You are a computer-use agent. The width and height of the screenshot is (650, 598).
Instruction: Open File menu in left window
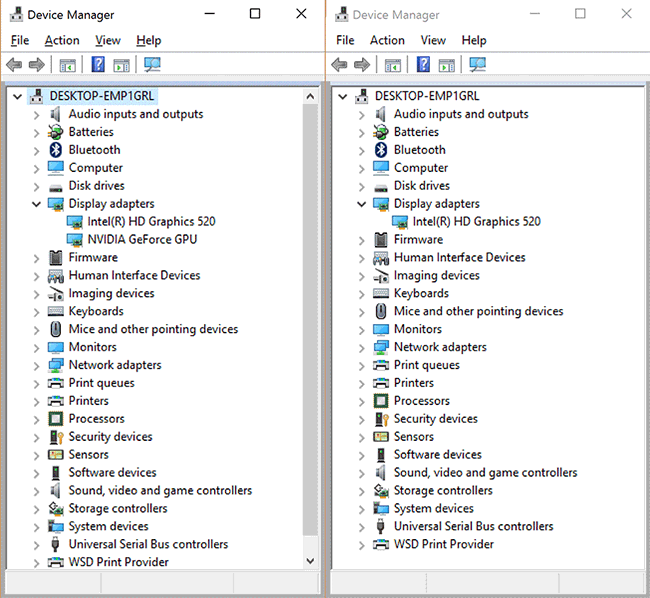(x=20, y=40)
